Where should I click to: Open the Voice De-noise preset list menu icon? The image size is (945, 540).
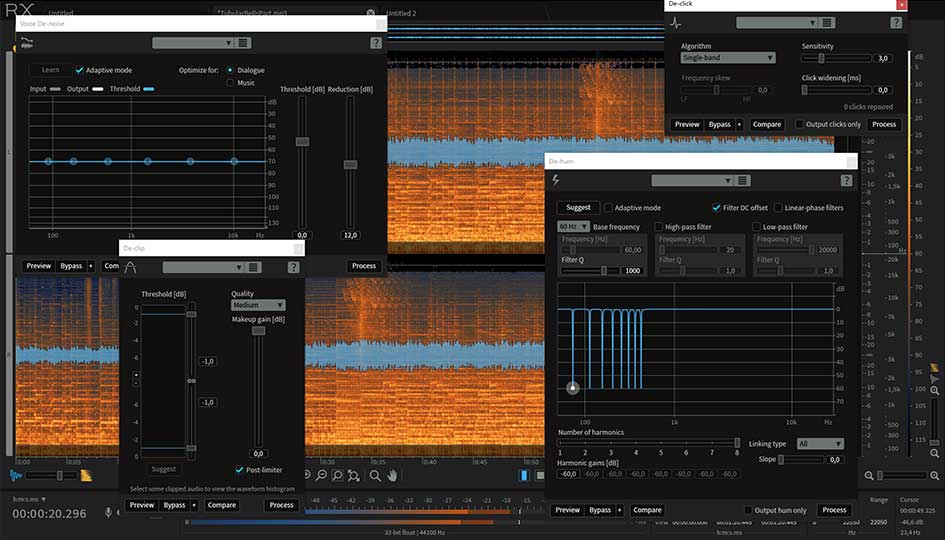243,43
